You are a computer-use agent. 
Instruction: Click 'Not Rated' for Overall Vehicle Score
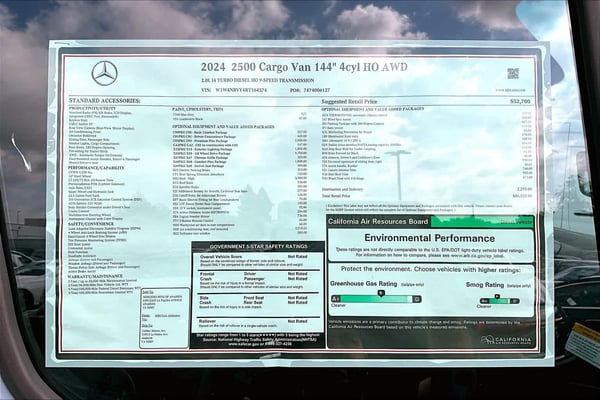coord(297,256)
